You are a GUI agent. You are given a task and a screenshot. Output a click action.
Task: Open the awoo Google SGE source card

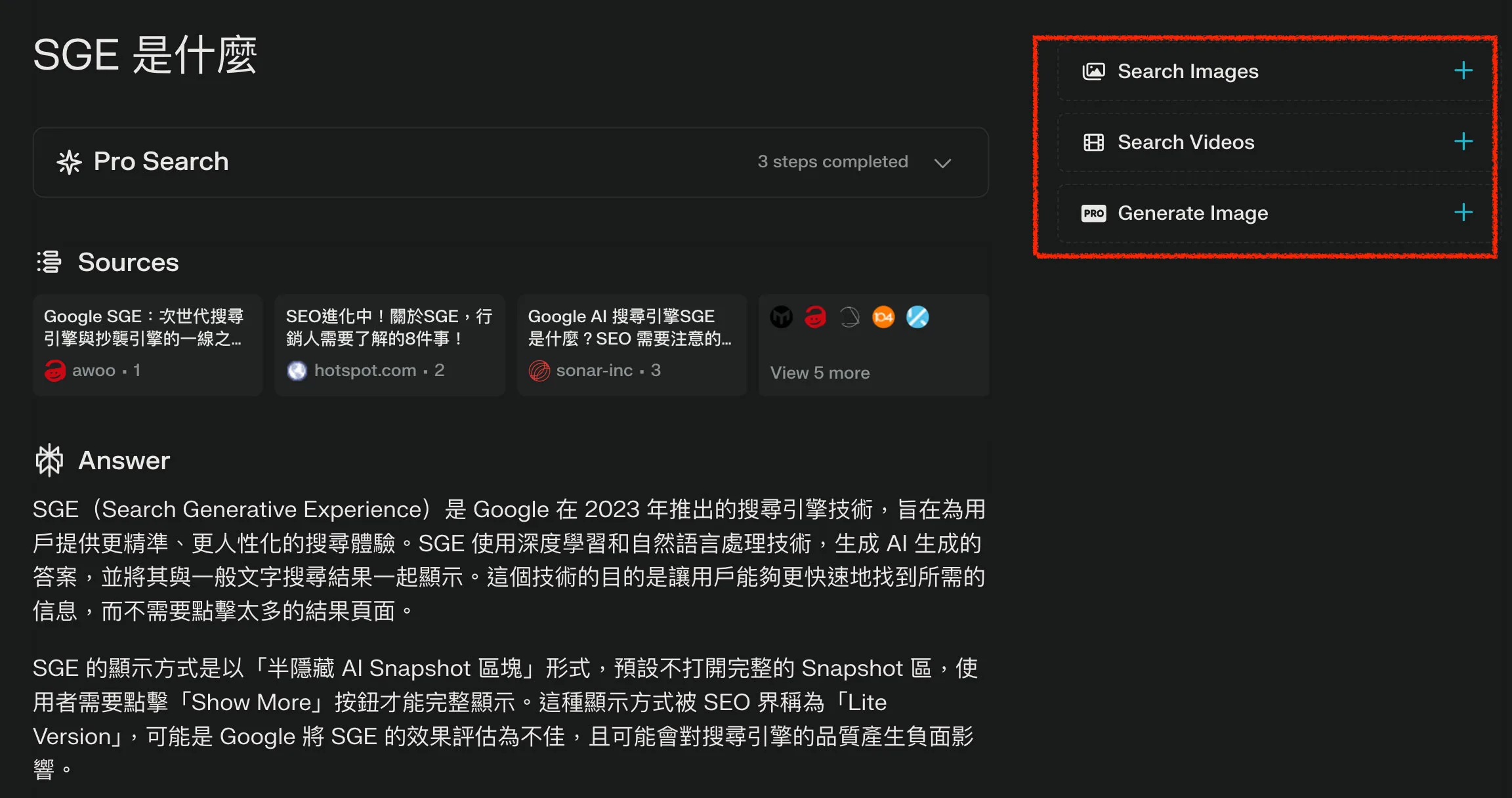pyautogui.click(x=148, y=345)
